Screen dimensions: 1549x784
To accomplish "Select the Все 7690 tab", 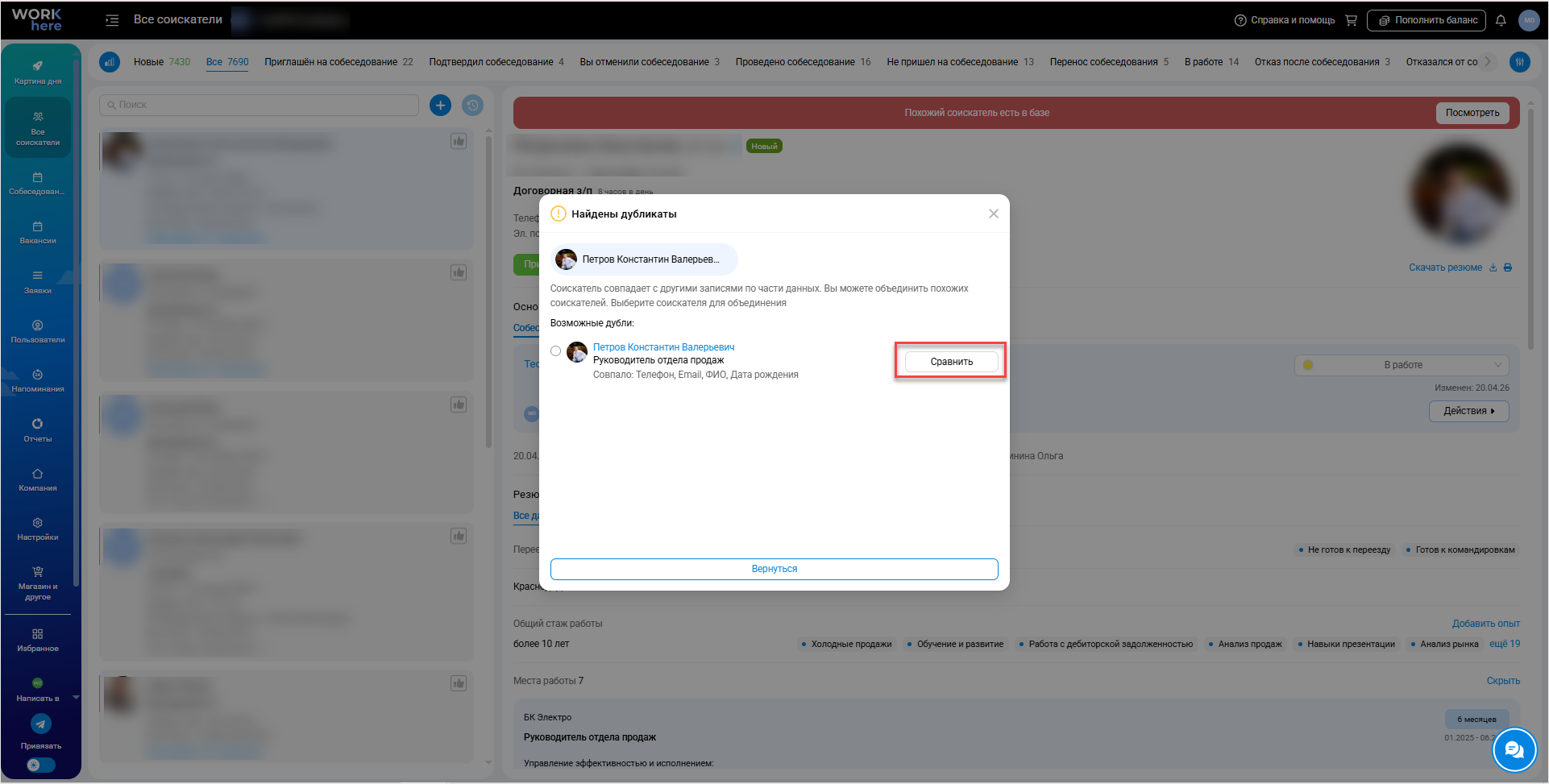I will (227, 62).
